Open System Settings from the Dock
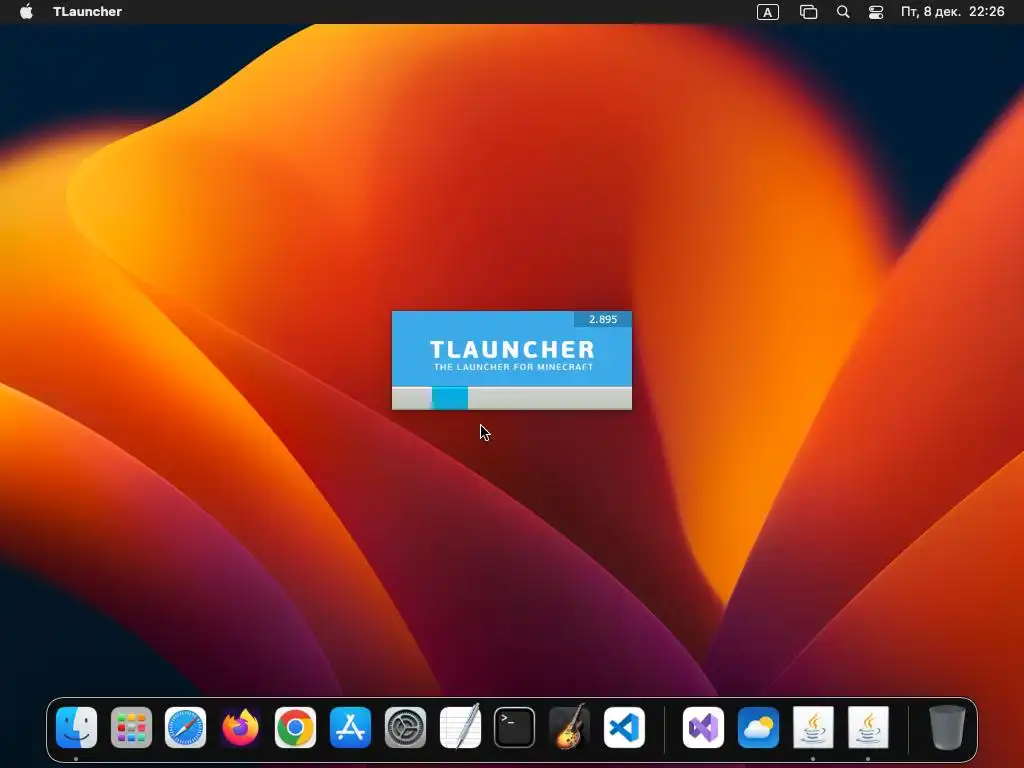The image size is (1024, 768). click(405, 728)
